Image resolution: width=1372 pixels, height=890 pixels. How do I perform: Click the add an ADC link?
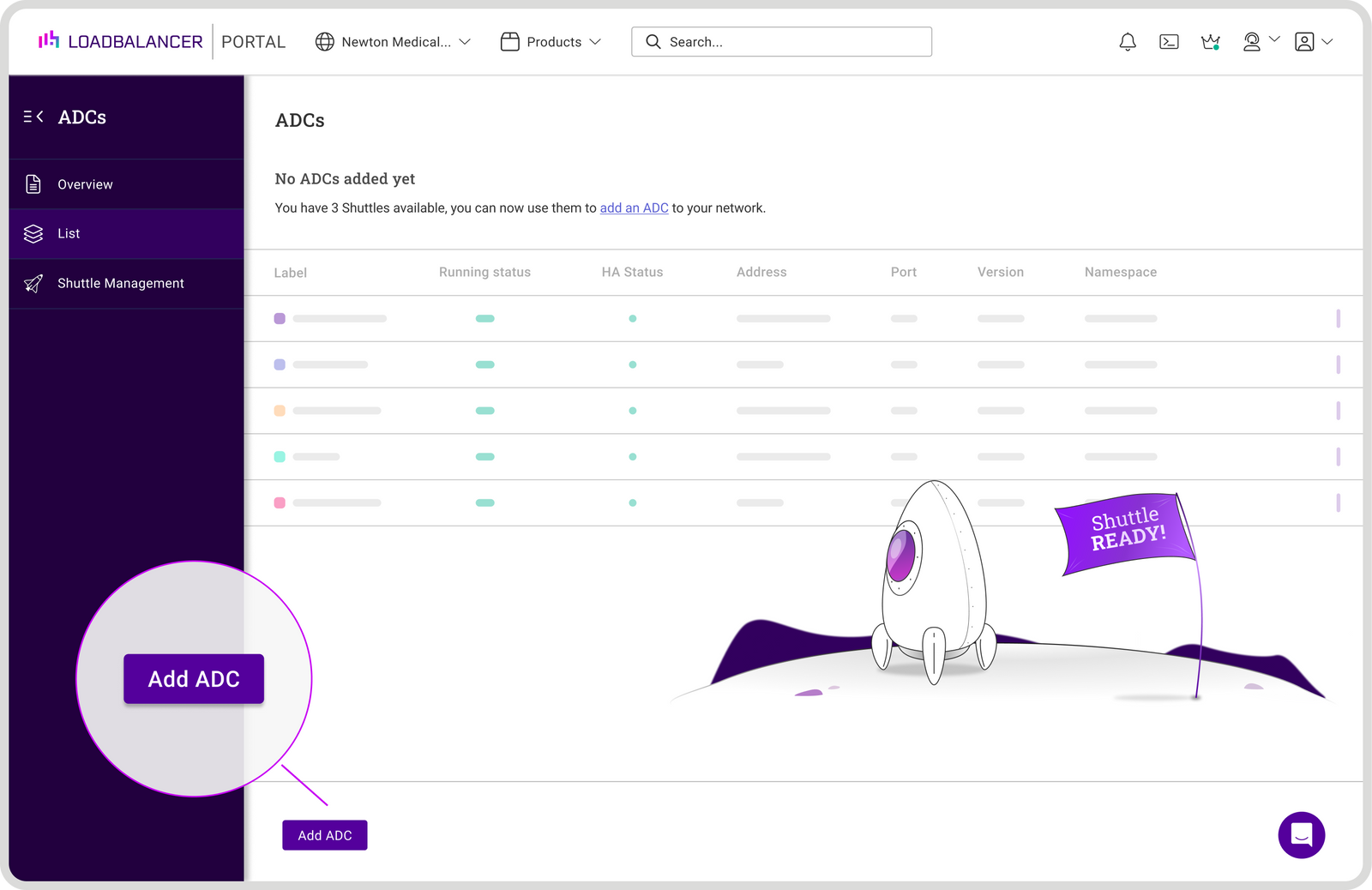[634, 207]
